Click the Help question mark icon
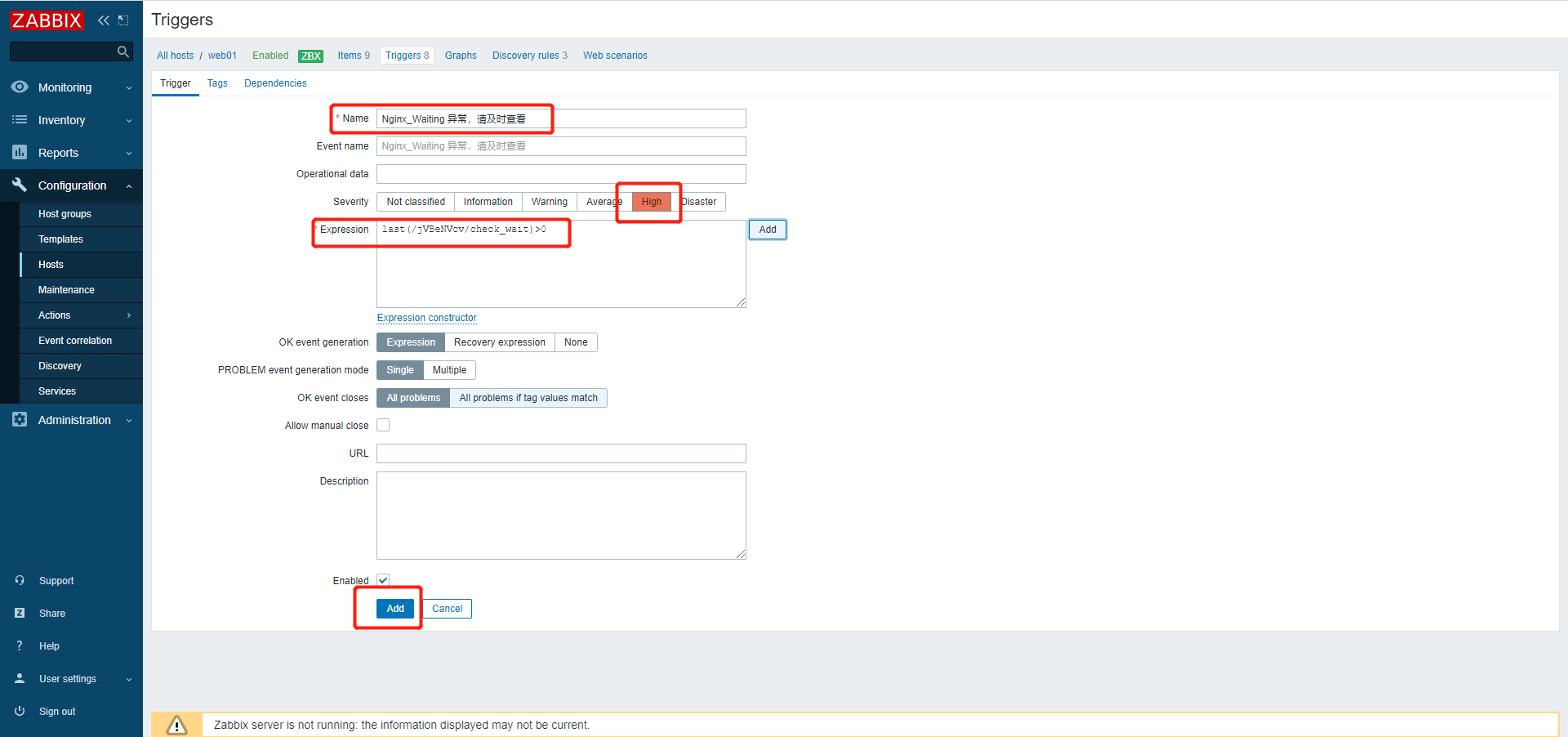The width and height of the screenshot is (1568, 737). tap(20, 645)
